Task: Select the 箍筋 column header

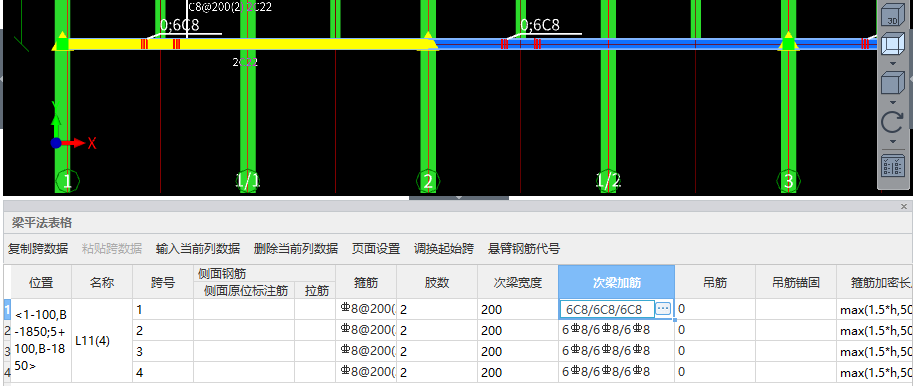Action: click(366, 282)
